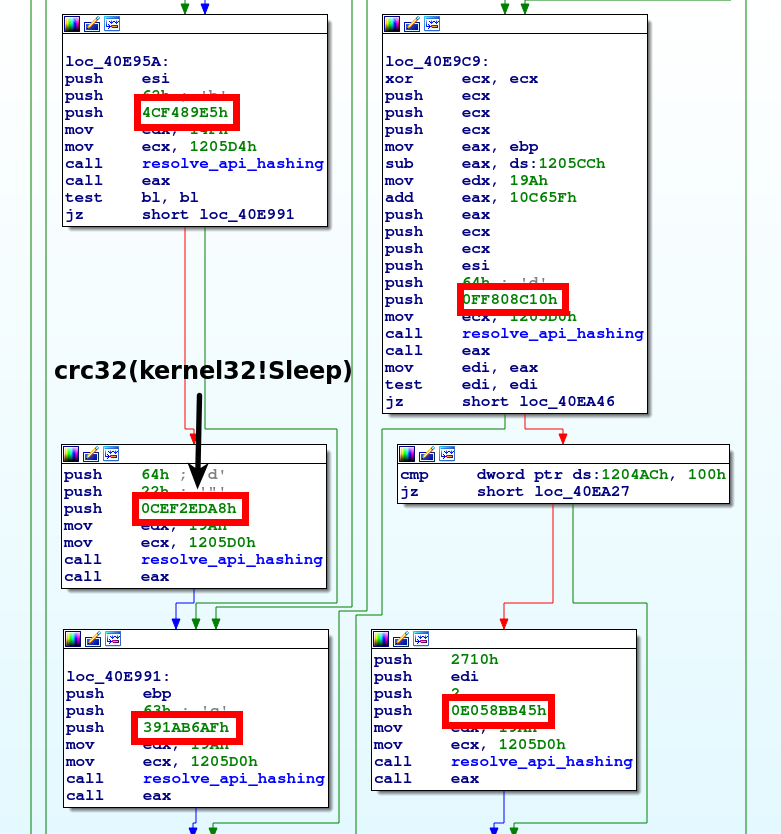Select 'mov eax, ebp' instruction

pyautogui.click(x=462, y=147)
